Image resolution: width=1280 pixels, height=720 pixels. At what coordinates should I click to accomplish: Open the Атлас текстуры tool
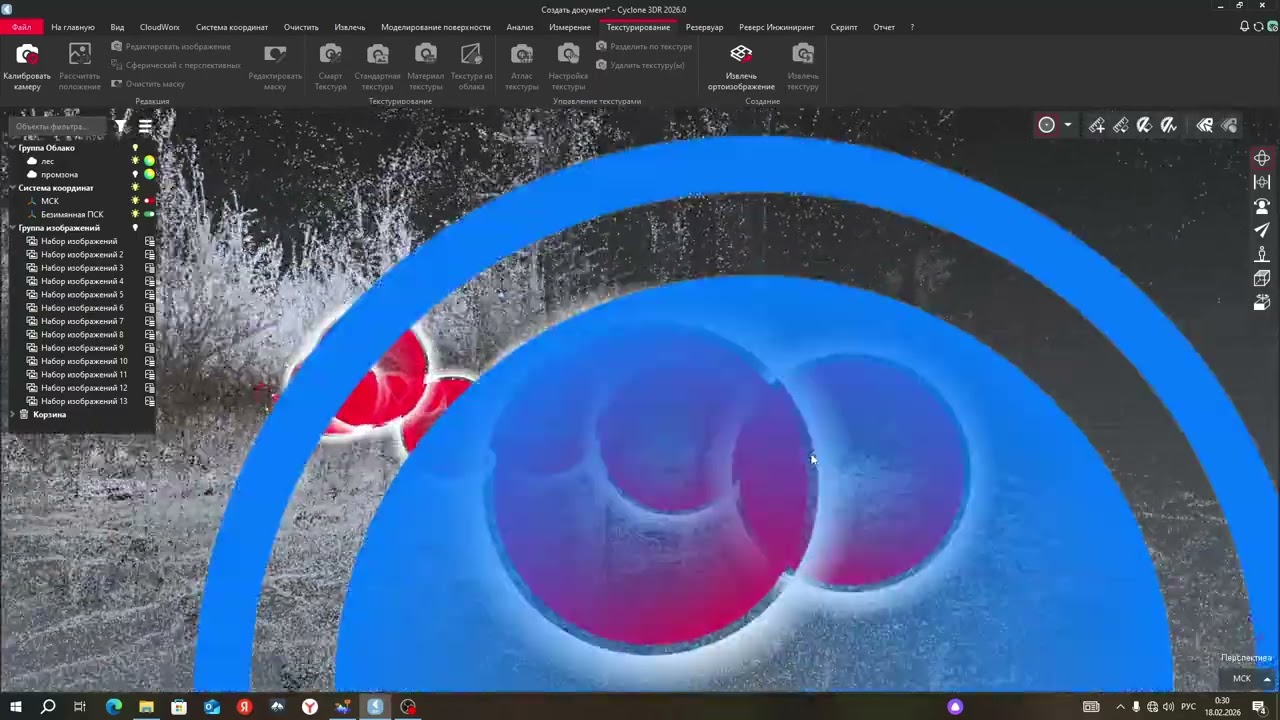[x=521, y=67]
